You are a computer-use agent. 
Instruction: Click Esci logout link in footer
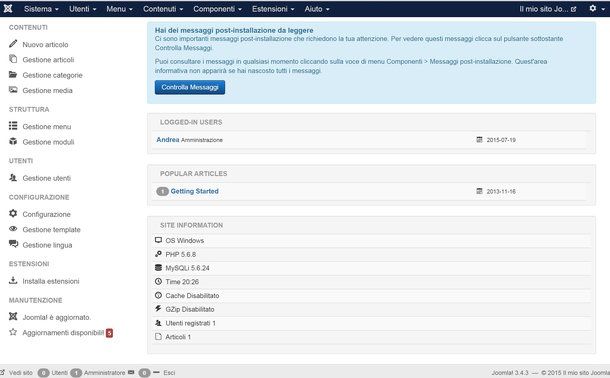click(x=169, y=373)
